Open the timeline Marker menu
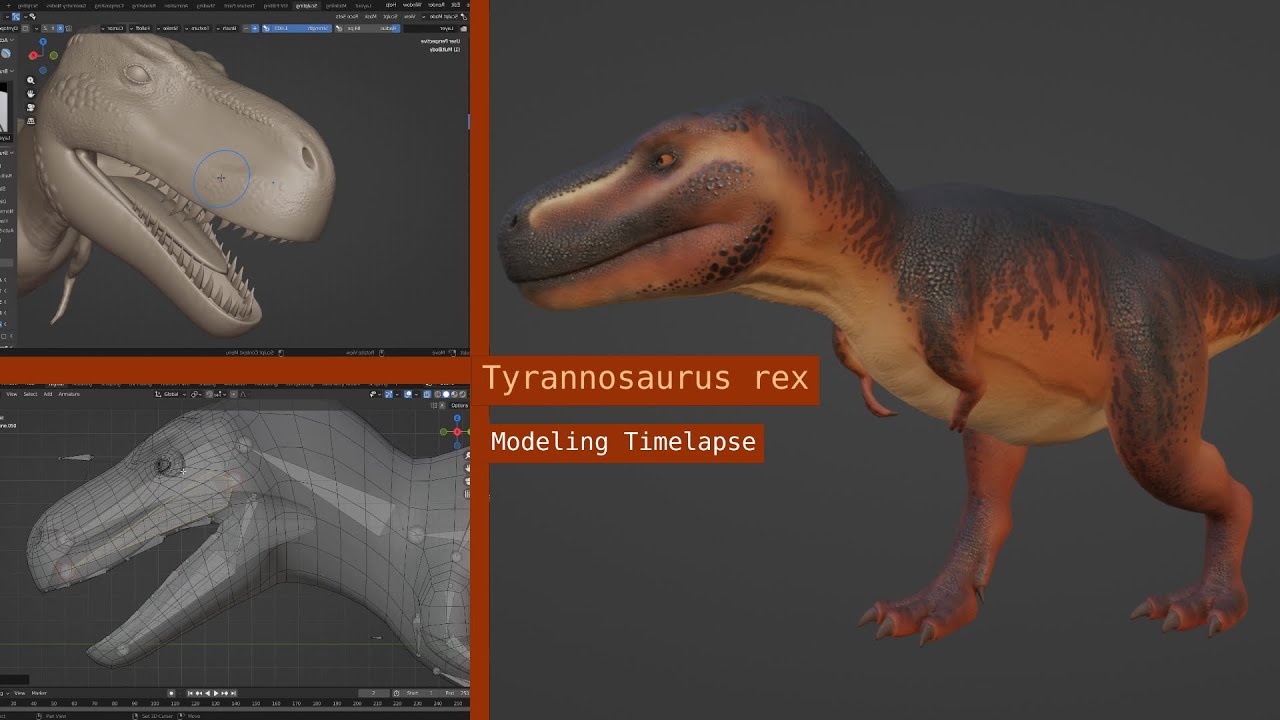 pos(39,693)
